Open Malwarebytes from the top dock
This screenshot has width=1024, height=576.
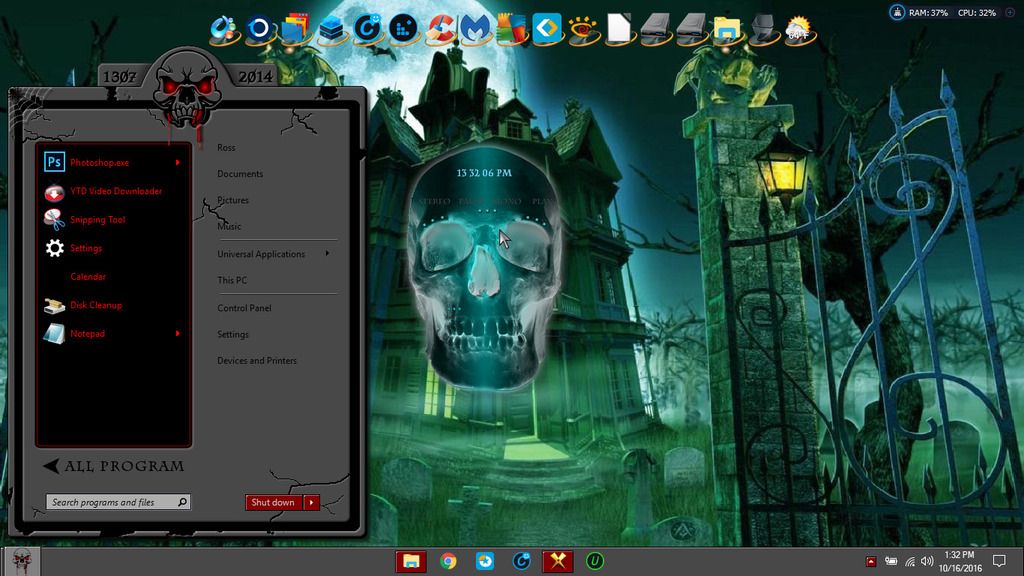[x=475, y=29]
